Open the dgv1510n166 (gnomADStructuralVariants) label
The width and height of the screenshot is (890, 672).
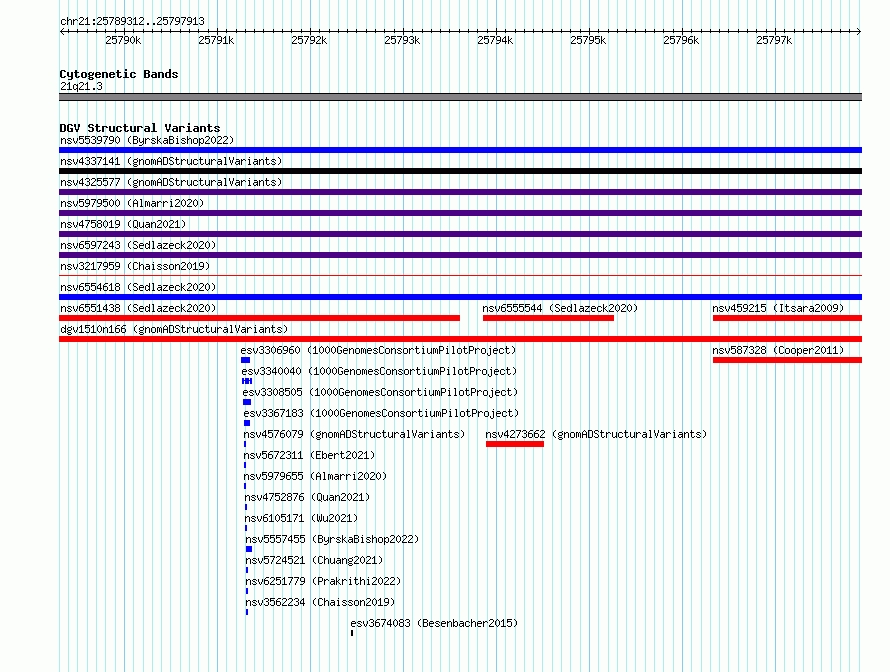pos(174,329)
